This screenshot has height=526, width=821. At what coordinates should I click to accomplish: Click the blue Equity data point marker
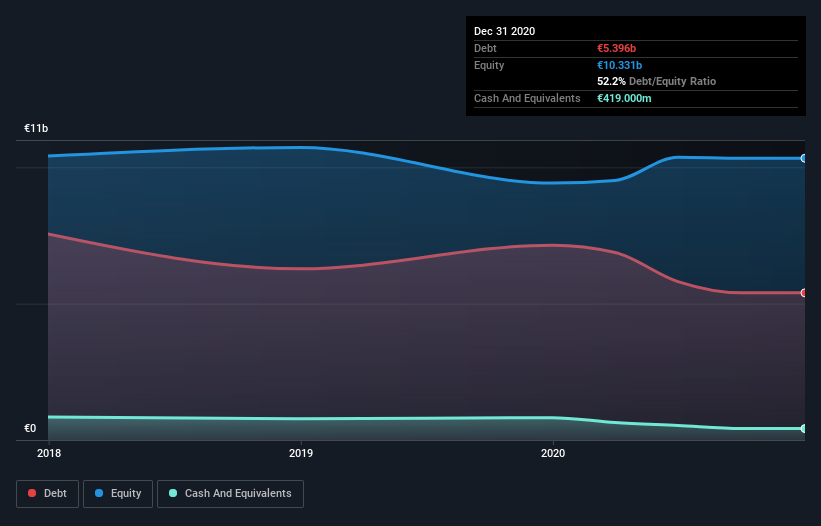click(x=804, y=158)
